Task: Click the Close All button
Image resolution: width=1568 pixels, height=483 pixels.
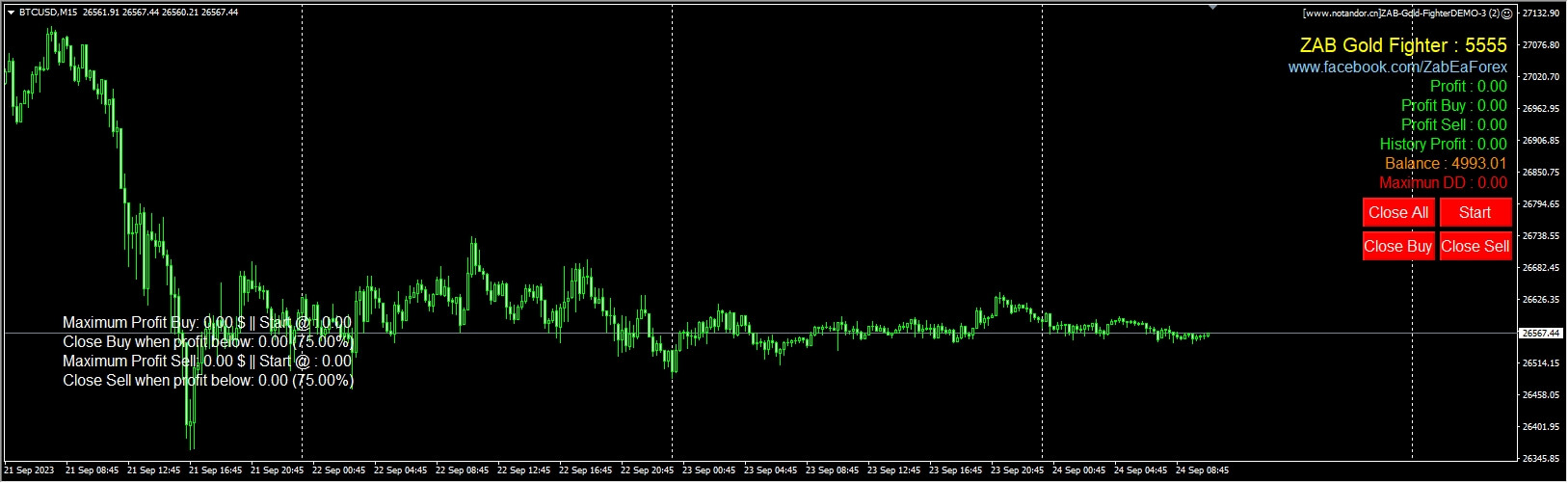Action: click(1398, 212)
